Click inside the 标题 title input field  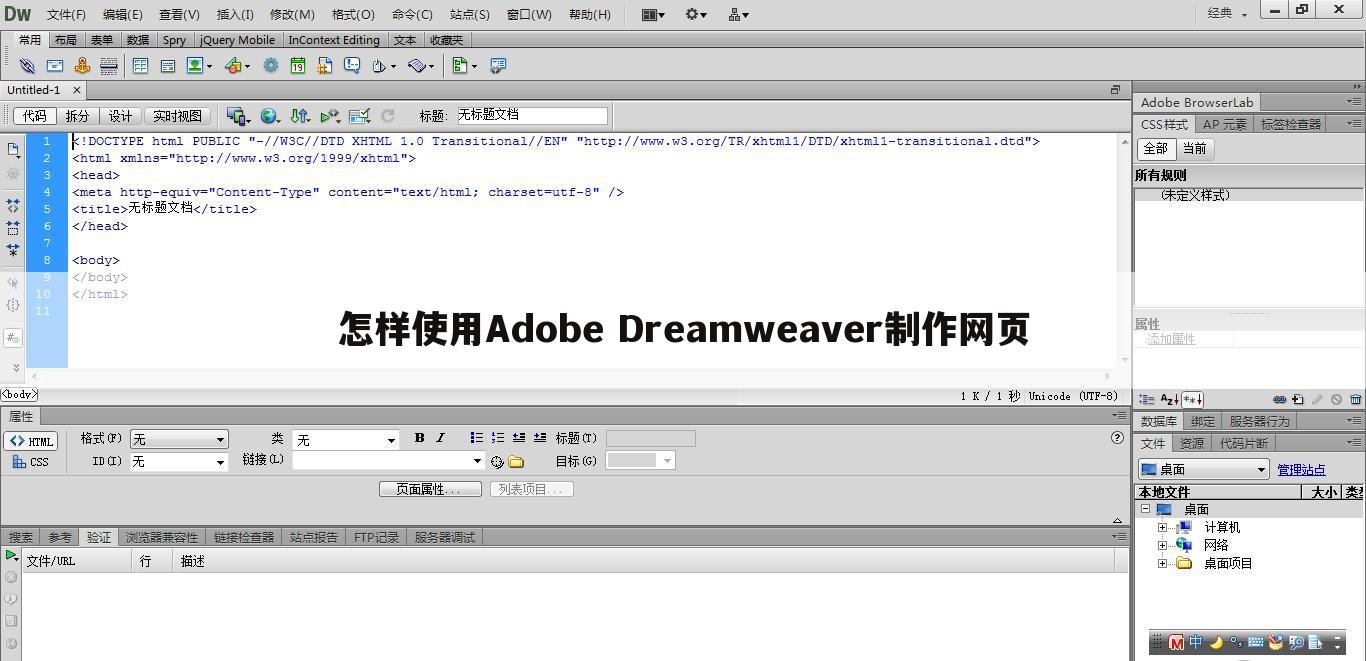click(530, 115)
